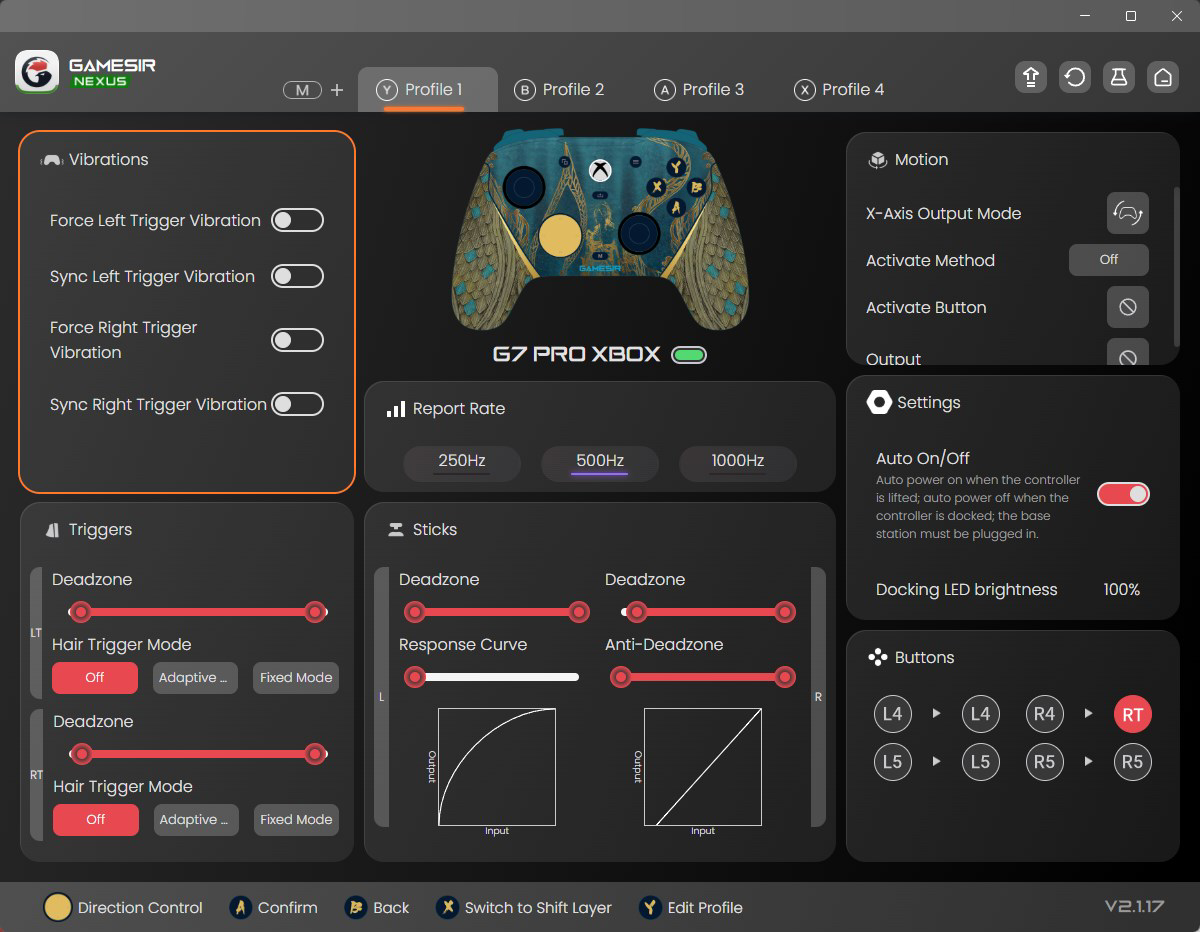Switch to the Profile 4 tab
Viewport: 1200px width, 932px height.
pyautogui.click(x=839, y=89)
